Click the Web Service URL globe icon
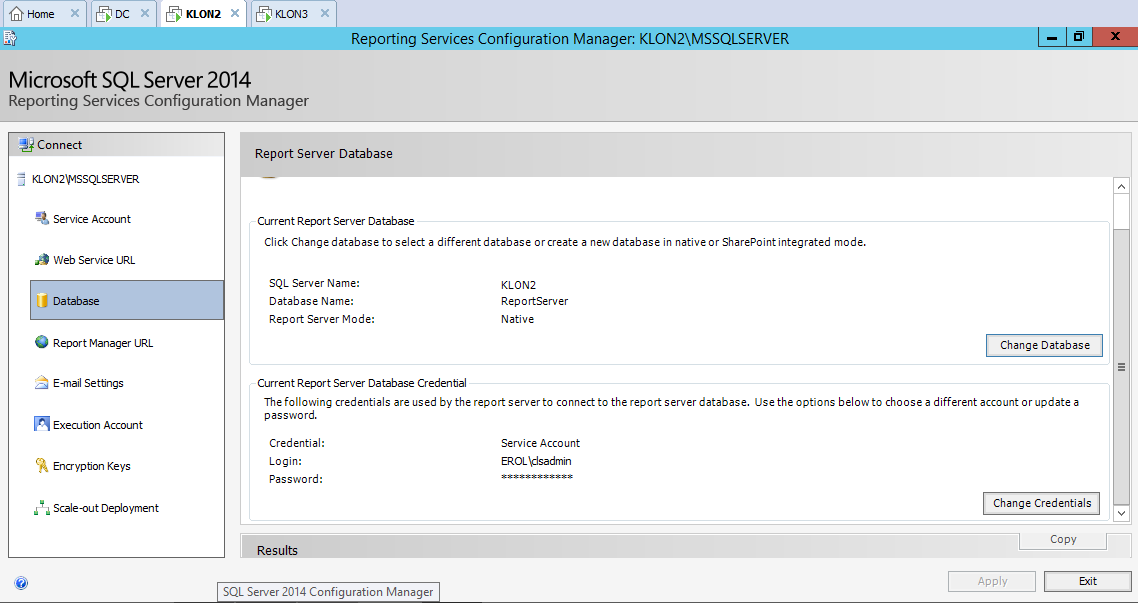Screen dimensions: 1138x603 pyautogui.click(x=41, y=260)
